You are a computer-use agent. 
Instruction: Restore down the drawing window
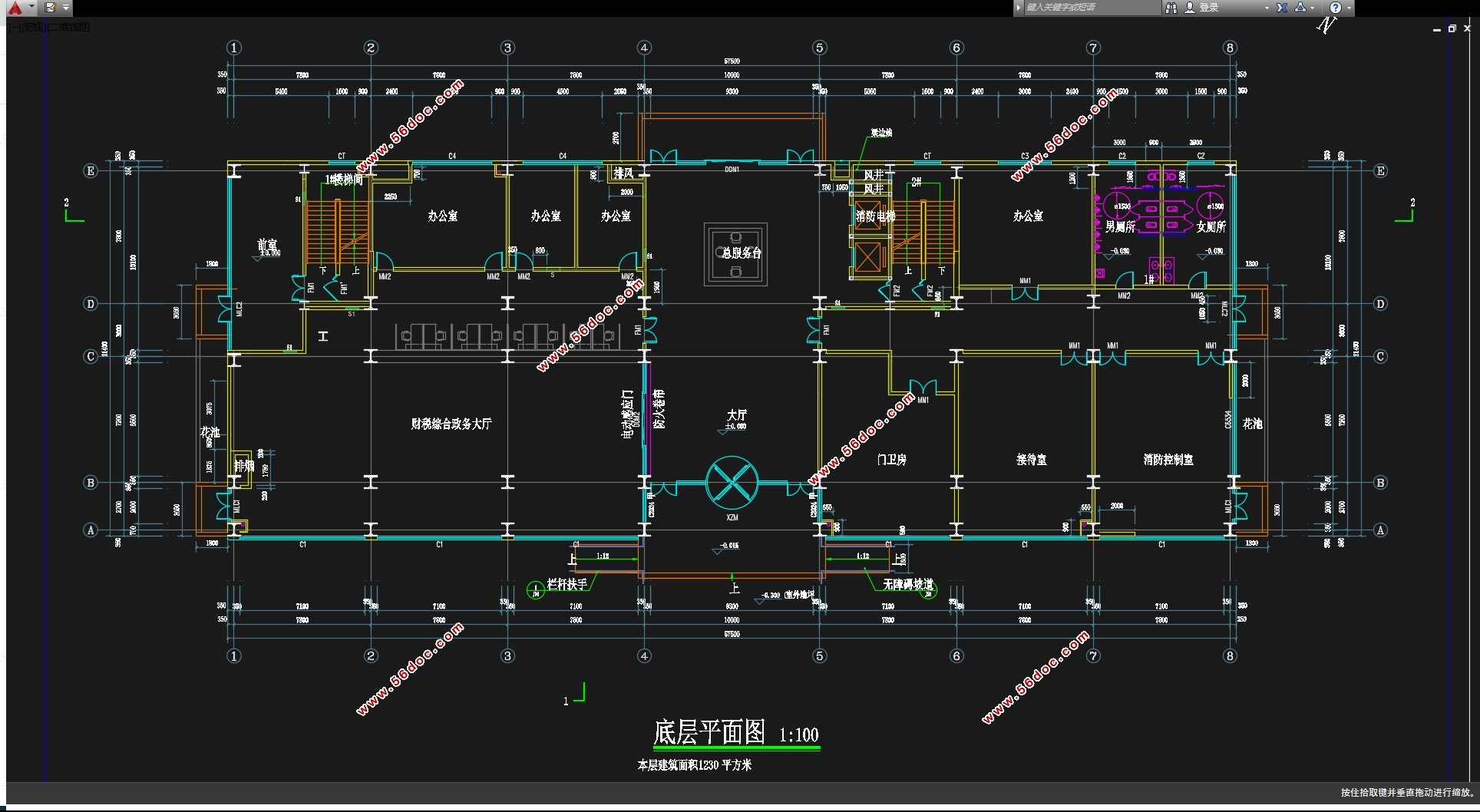[1452, 28]
